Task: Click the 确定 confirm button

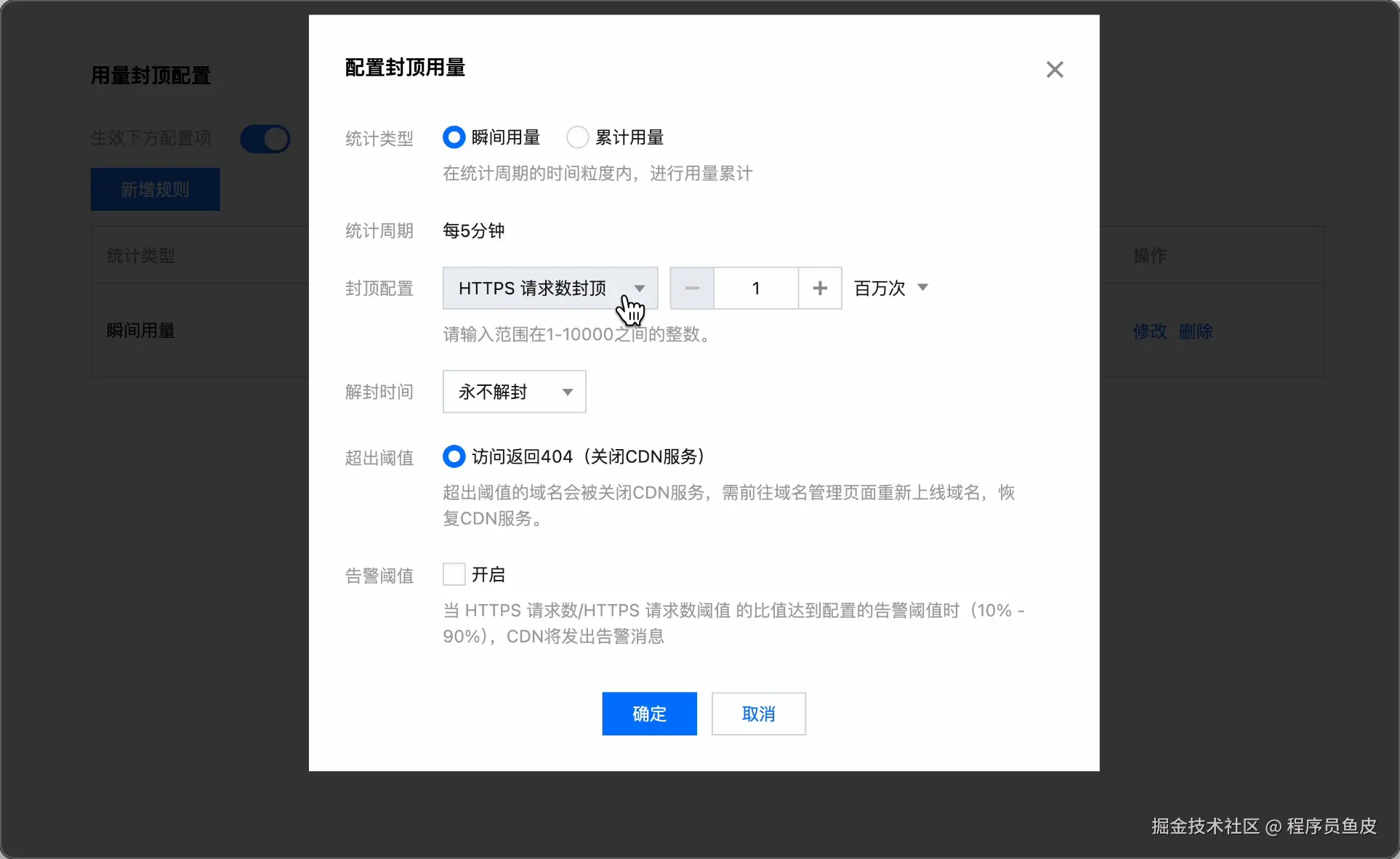Action: pos(649,714)
